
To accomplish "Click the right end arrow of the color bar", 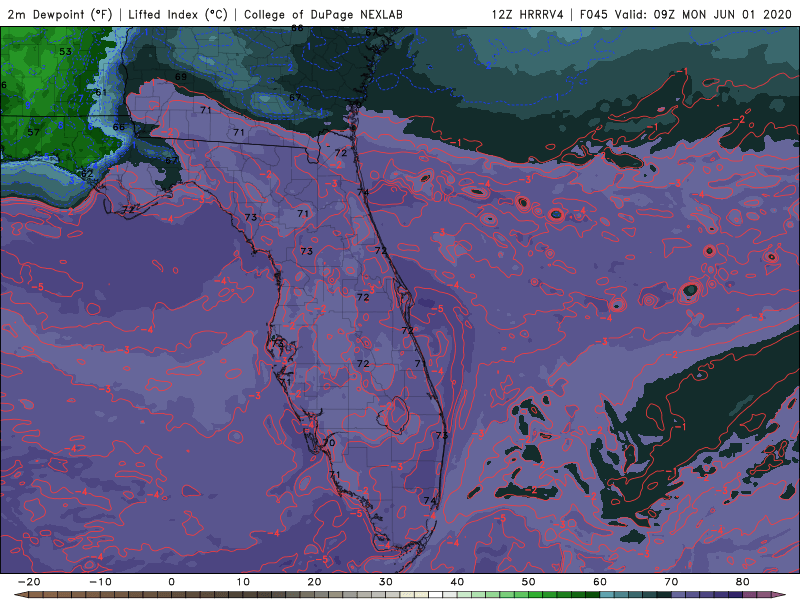I will pos(779,595).
